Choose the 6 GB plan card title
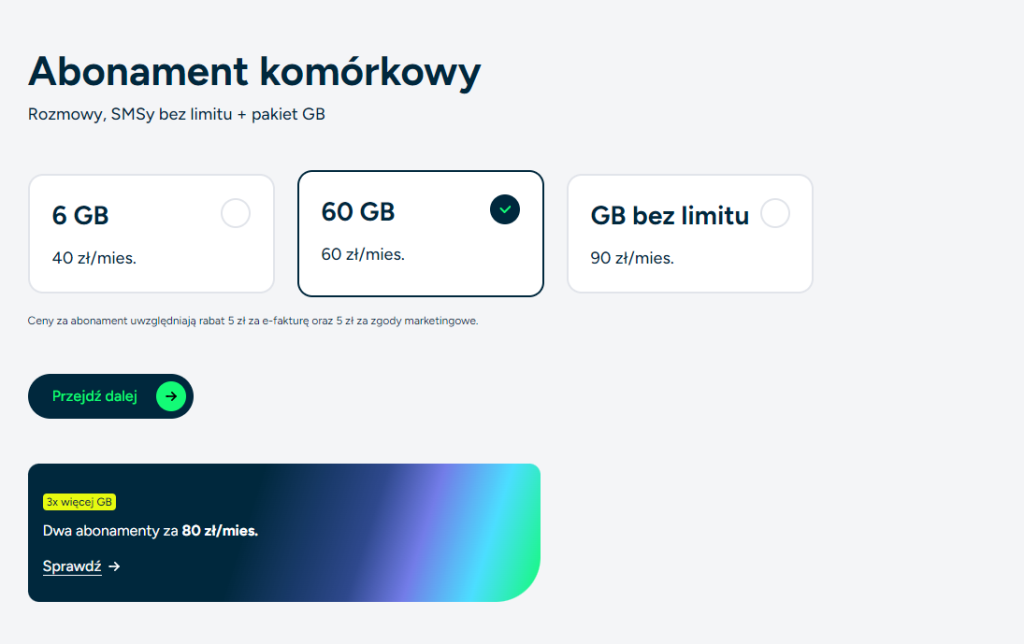 [x=80, y=216]
